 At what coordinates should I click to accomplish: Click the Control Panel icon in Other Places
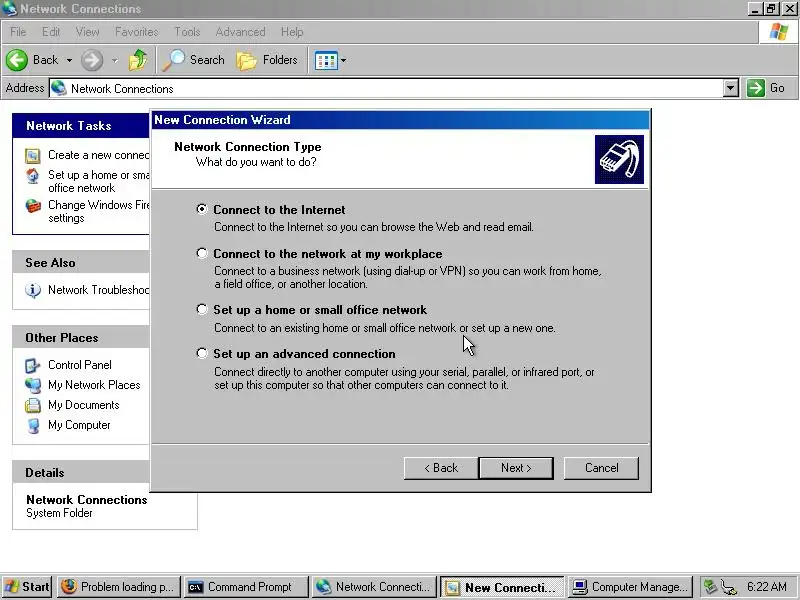33,365
